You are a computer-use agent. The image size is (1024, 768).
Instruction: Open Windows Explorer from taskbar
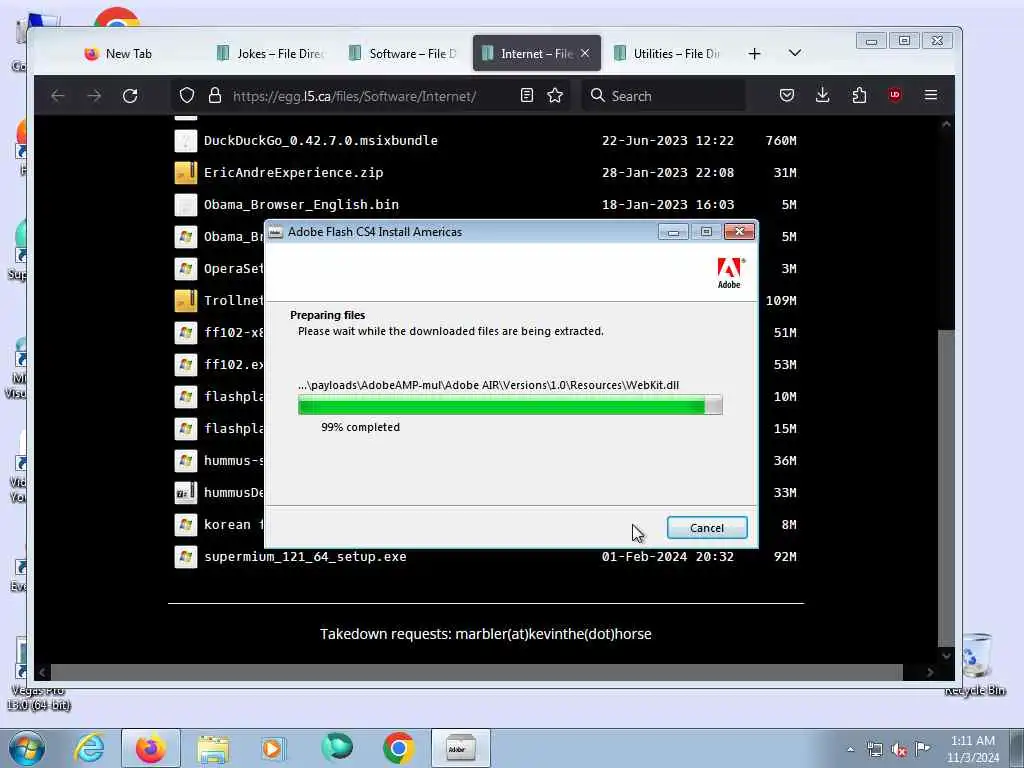click(213, 748)
